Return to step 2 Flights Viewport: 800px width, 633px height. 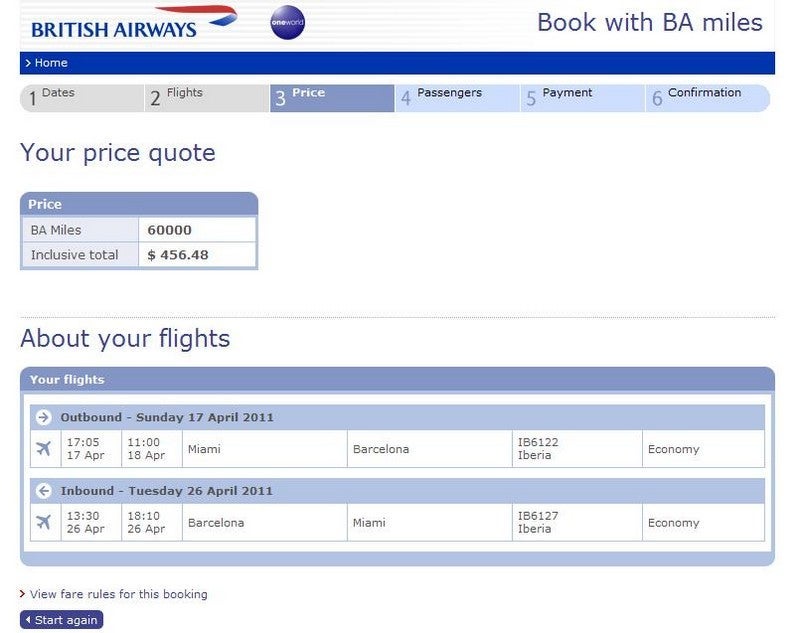[x=207, y=98]
